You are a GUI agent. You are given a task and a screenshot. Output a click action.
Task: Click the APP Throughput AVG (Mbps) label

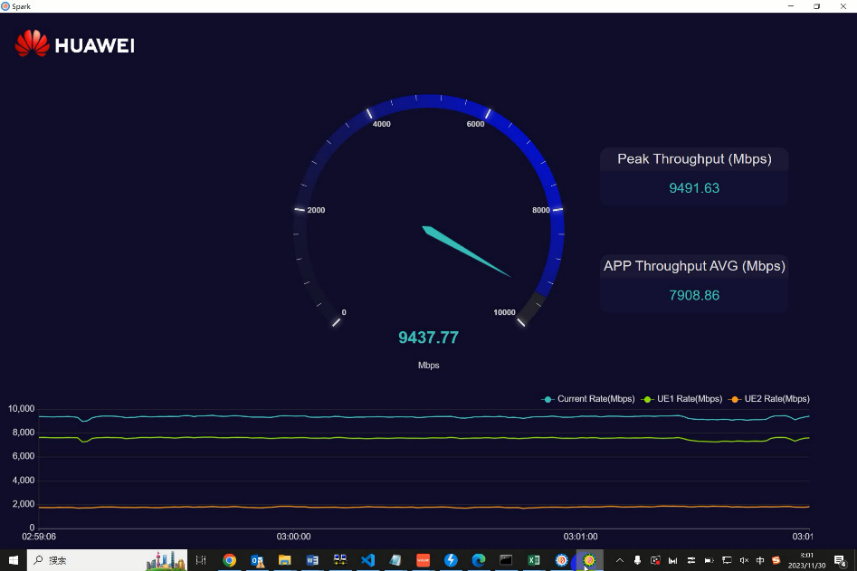click(x=694, y=266)
